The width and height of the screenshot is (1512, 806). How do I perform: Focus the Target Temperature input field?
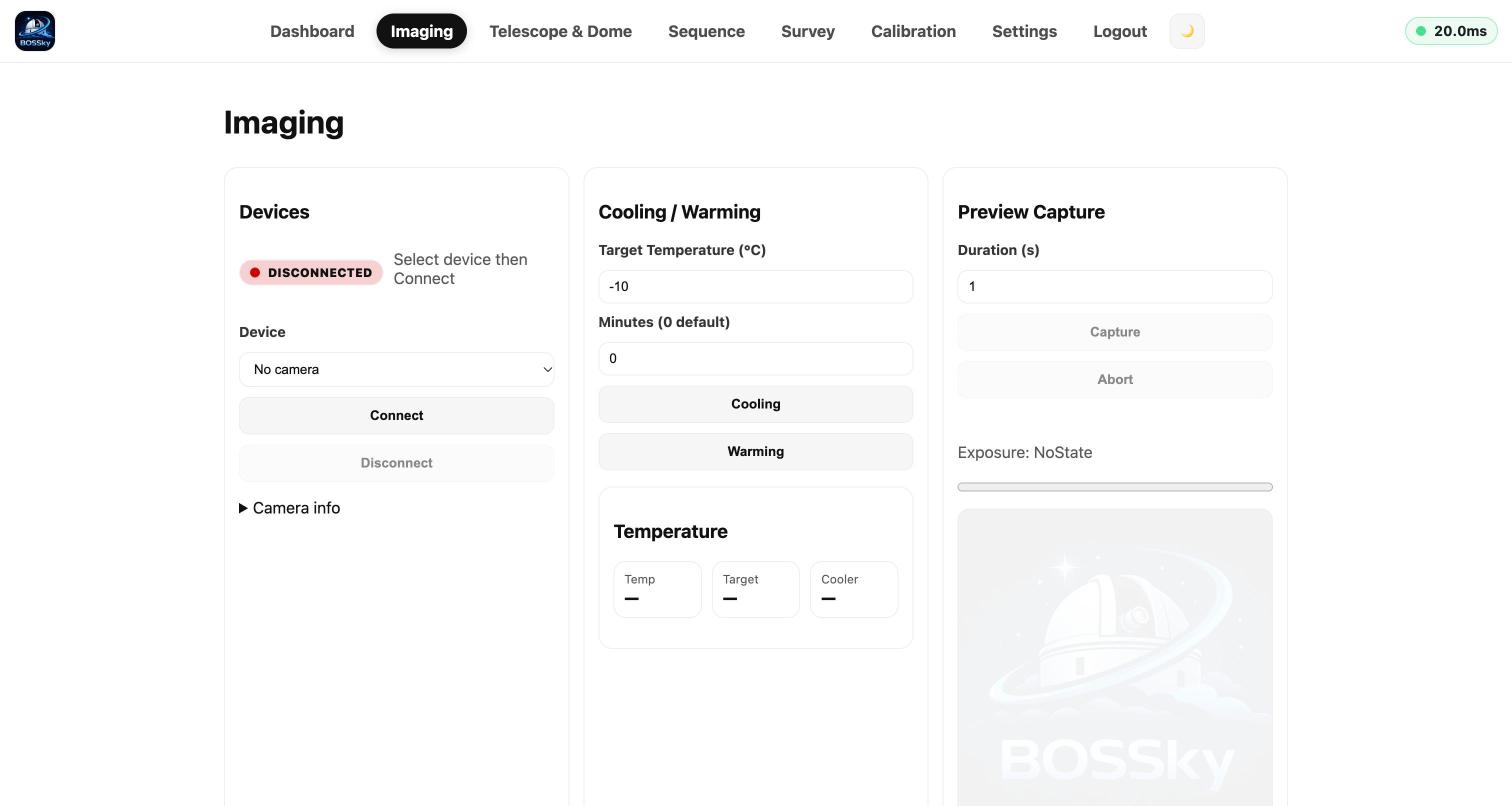click(x=755, y=287)
